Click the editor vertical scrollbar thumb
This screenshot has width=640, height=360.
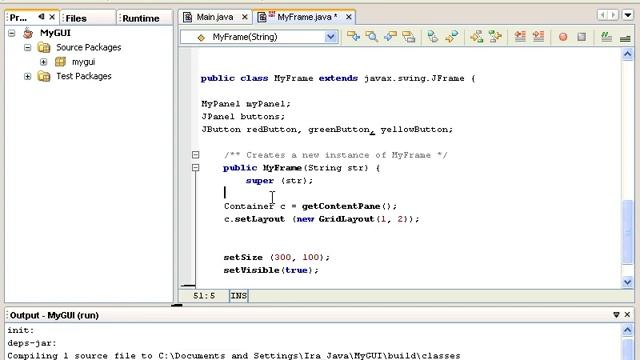[628, 232]
